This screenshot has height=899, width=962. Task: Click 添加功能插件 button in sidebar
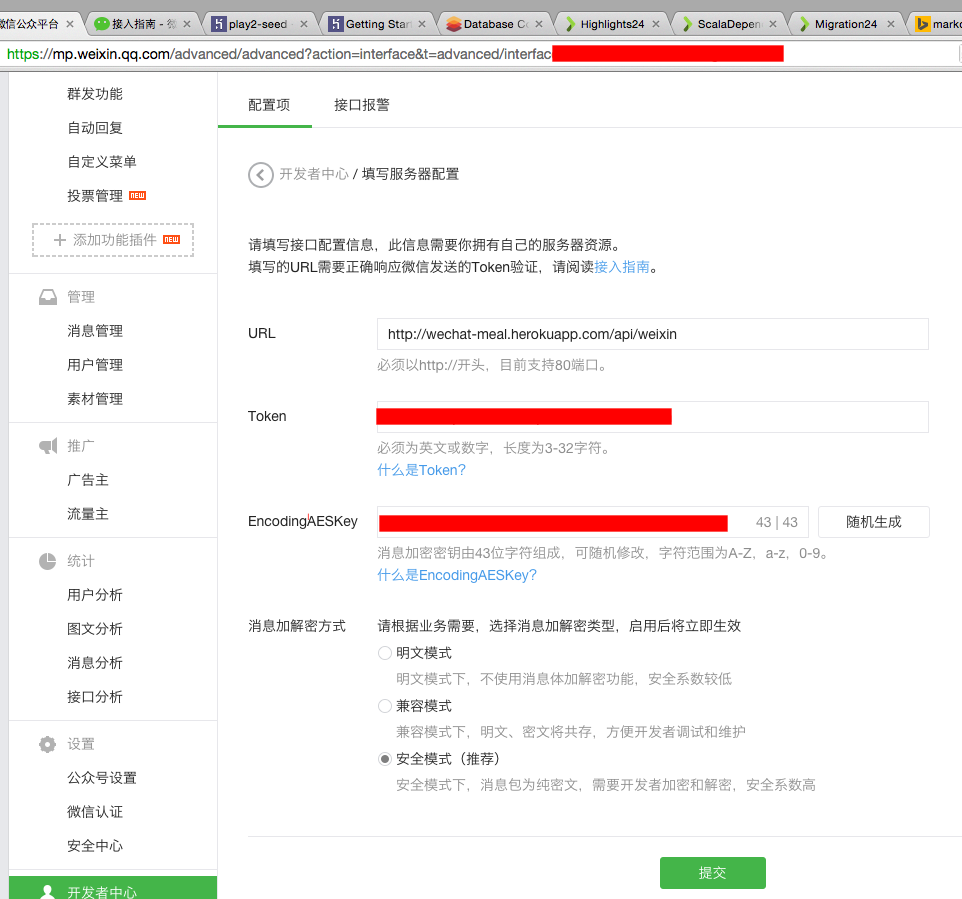pyautogui.click(x=113, y=240)
